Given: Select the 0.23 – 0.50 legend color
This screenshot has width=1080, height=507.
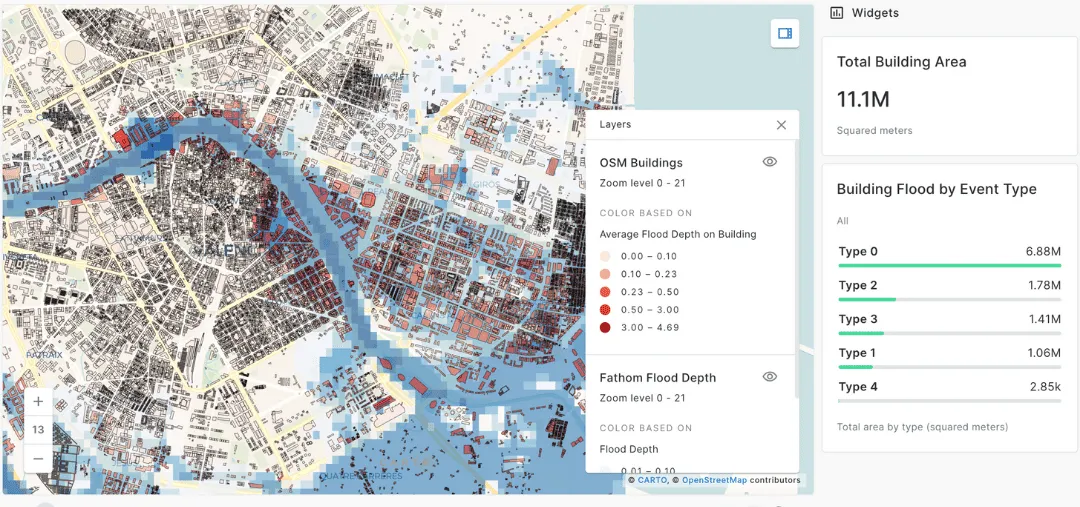Looking at the screenshot, I should pyautogui.click(x=606, y=292).
